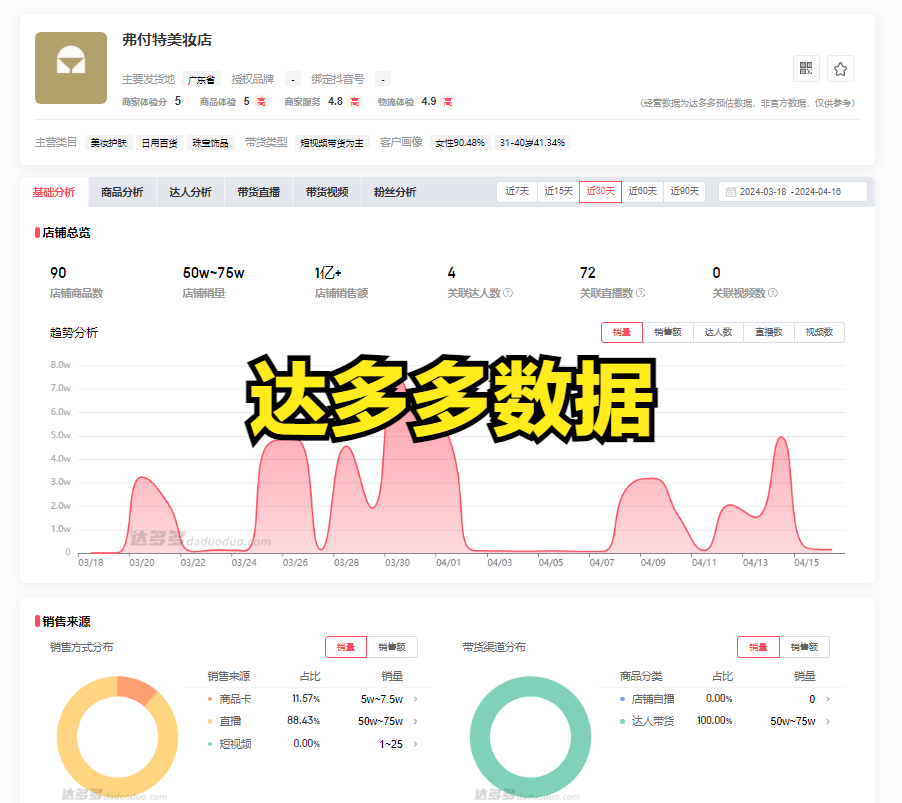
Task: Switch the trend chart to 直播数
Action: (x=769, y=332)
